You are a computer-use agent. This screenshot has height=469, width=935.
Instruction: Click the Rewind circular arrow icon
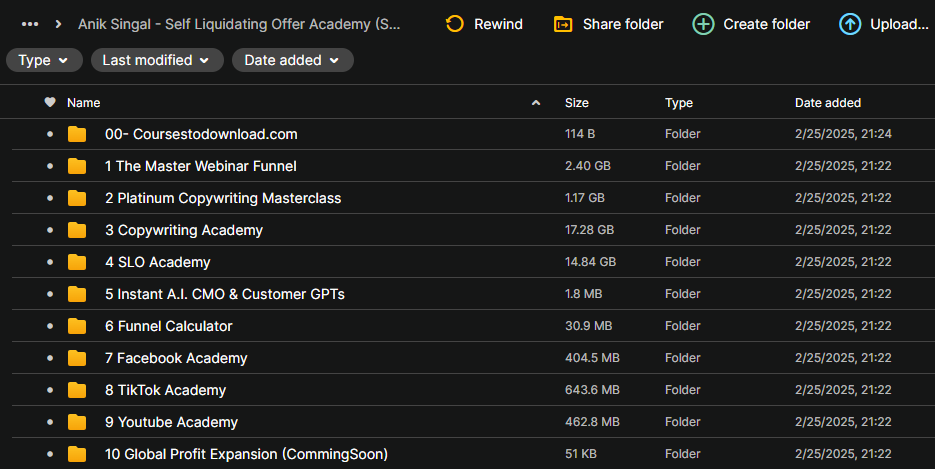pos(455,24)
